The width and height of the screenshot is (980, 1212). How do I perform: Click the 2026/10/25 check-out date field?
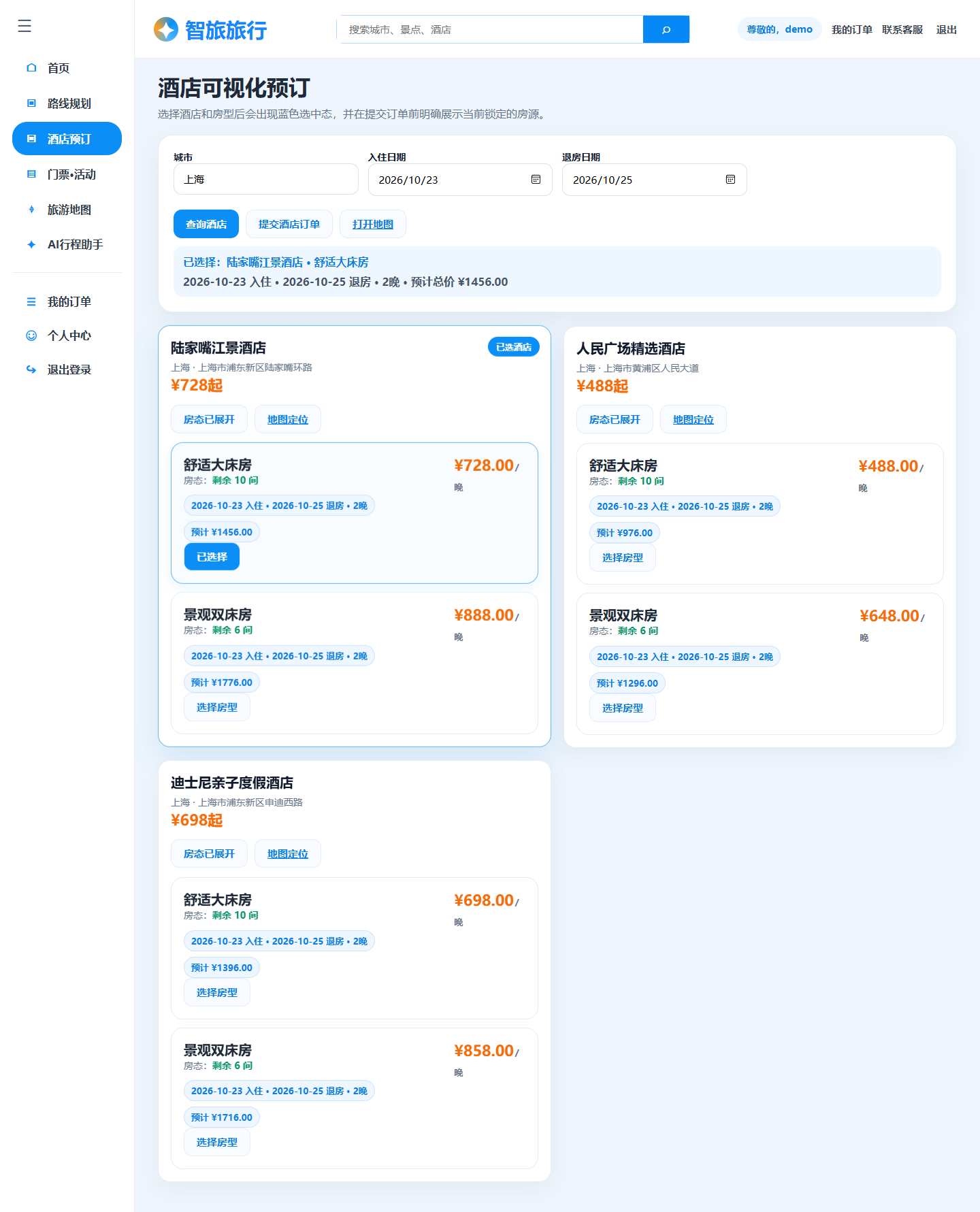point(655,180)
